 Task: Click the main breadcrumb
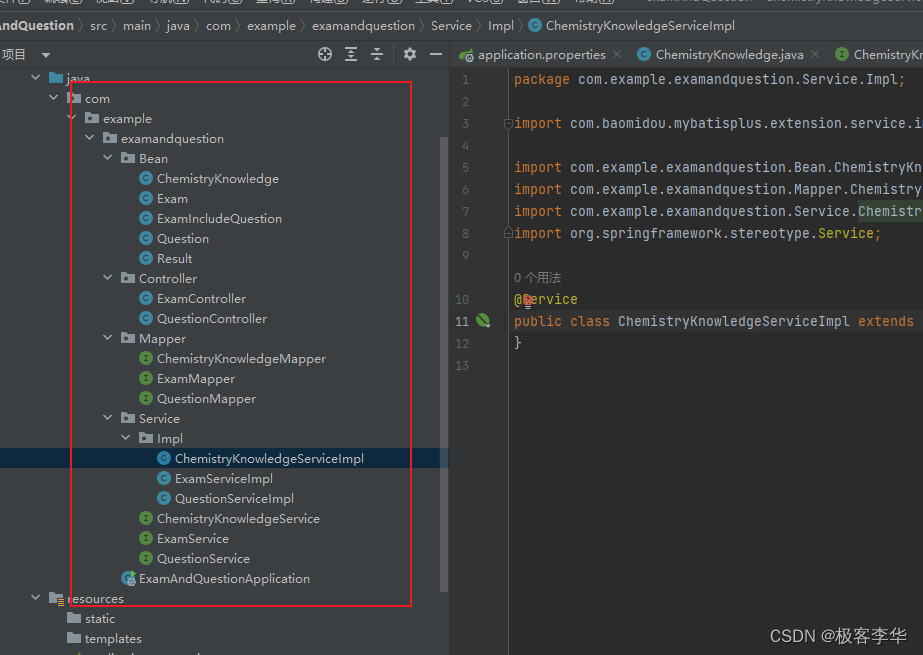[137, 26]
